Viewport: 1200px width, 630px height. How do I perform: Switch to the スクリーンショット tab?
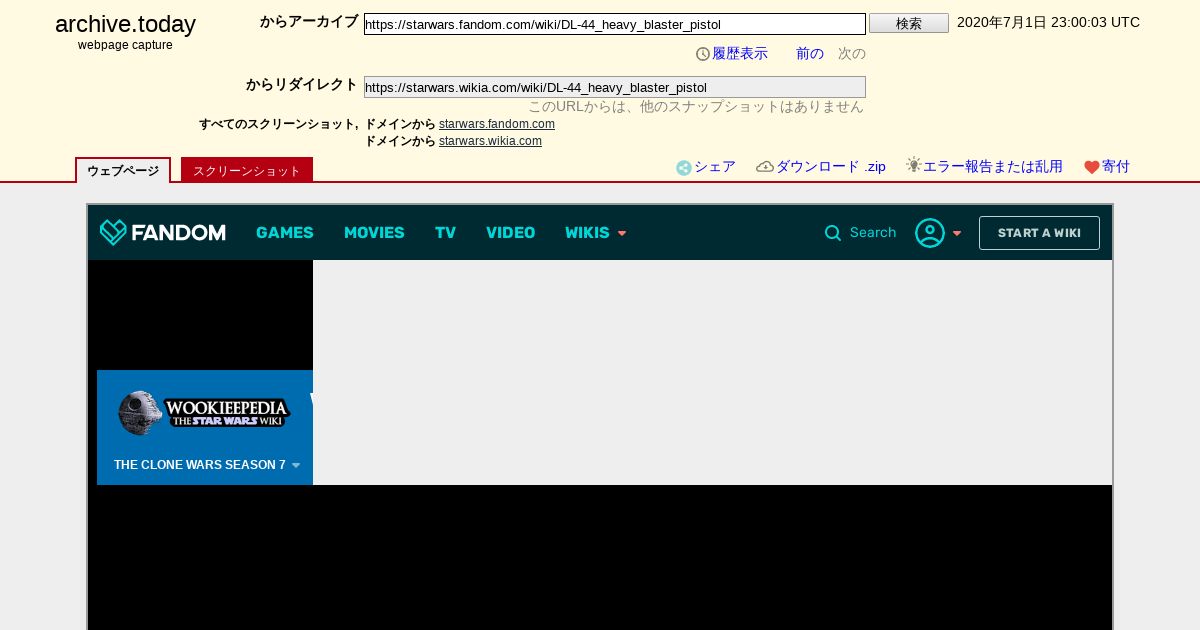tap(247, 170)
